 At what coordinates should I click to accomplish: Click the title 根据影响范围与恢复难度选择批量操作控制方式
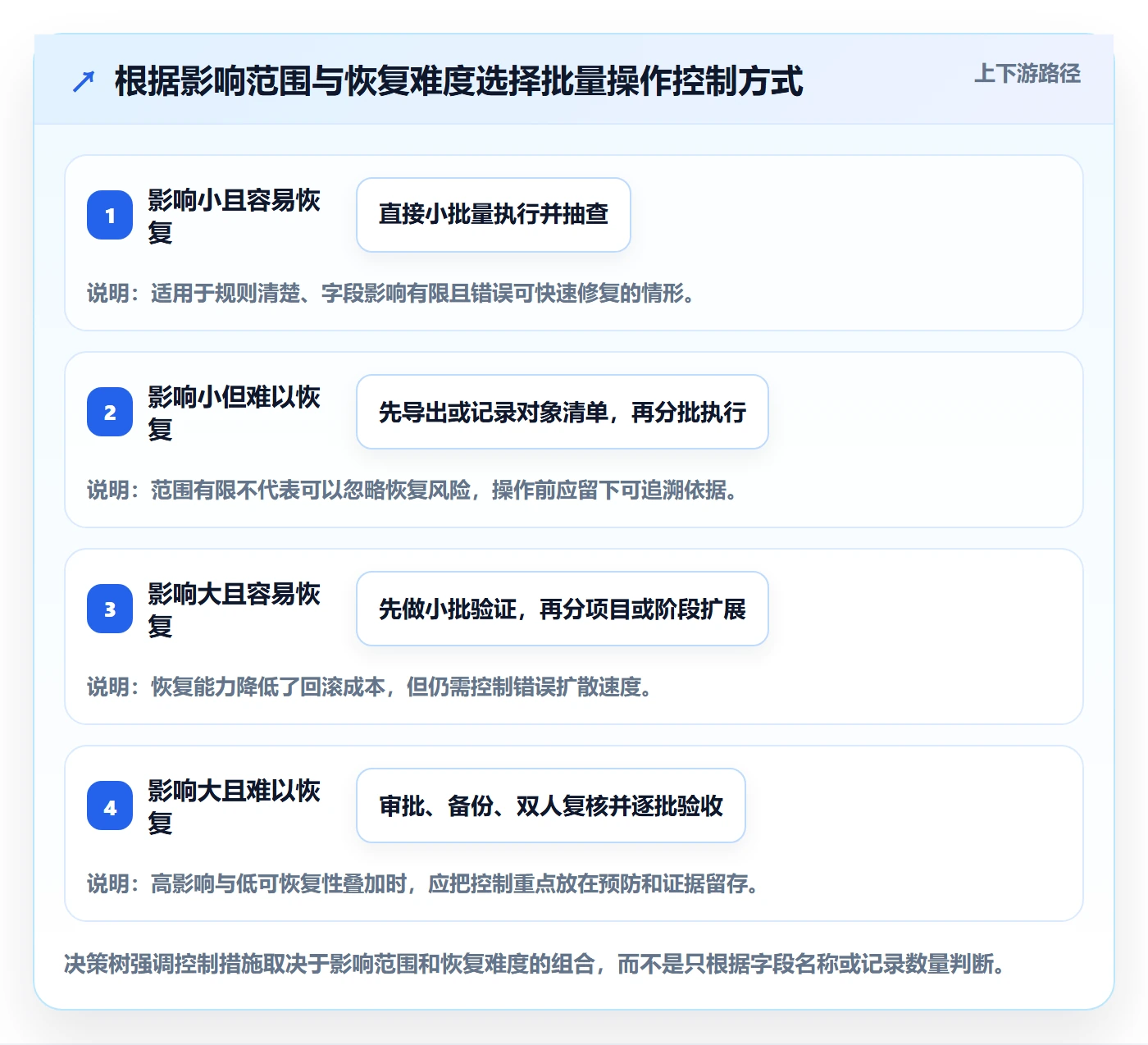pyautogui.click(x=459, y=82)
